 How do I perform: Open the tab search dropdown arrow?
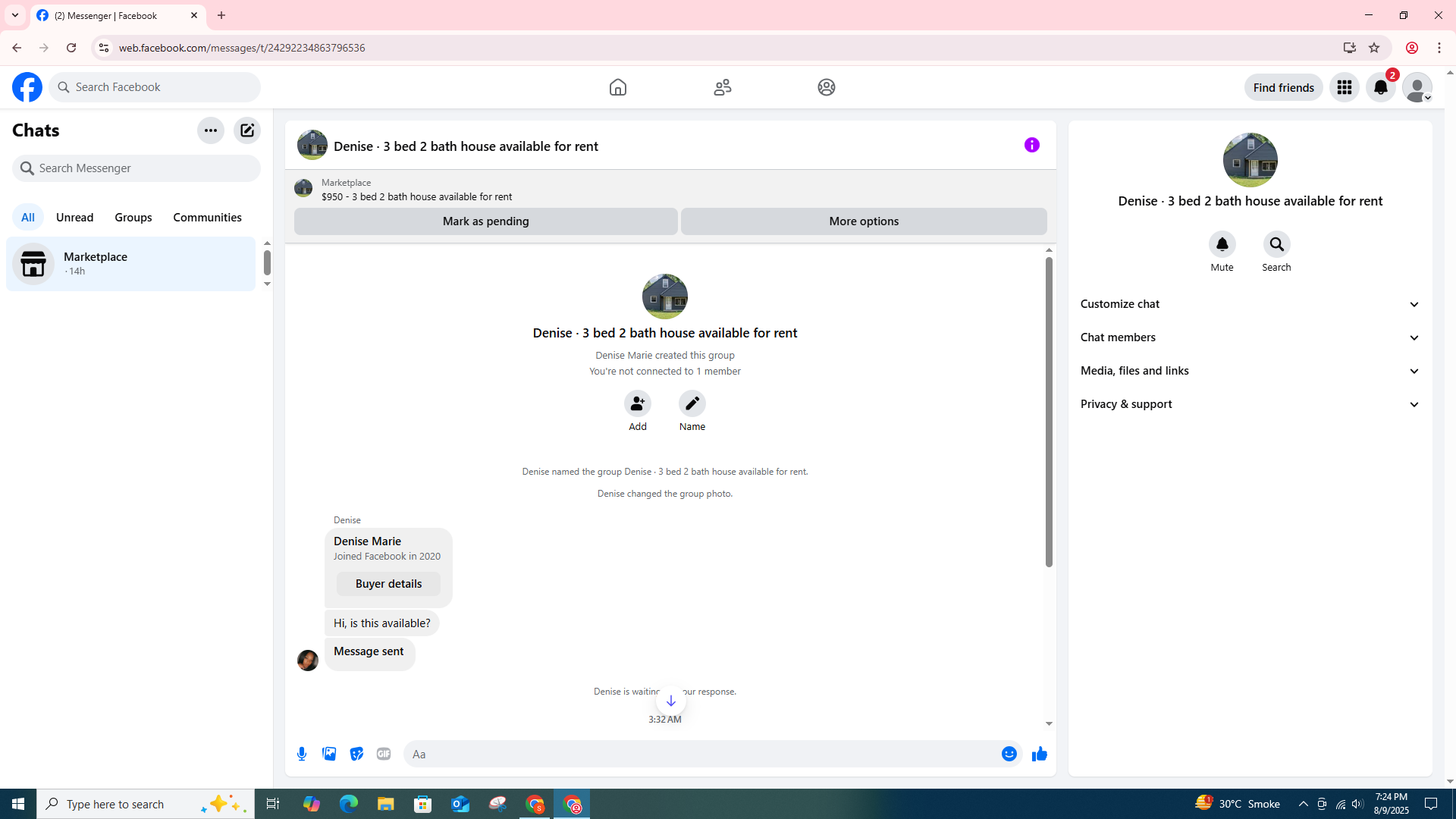(15, 15)
